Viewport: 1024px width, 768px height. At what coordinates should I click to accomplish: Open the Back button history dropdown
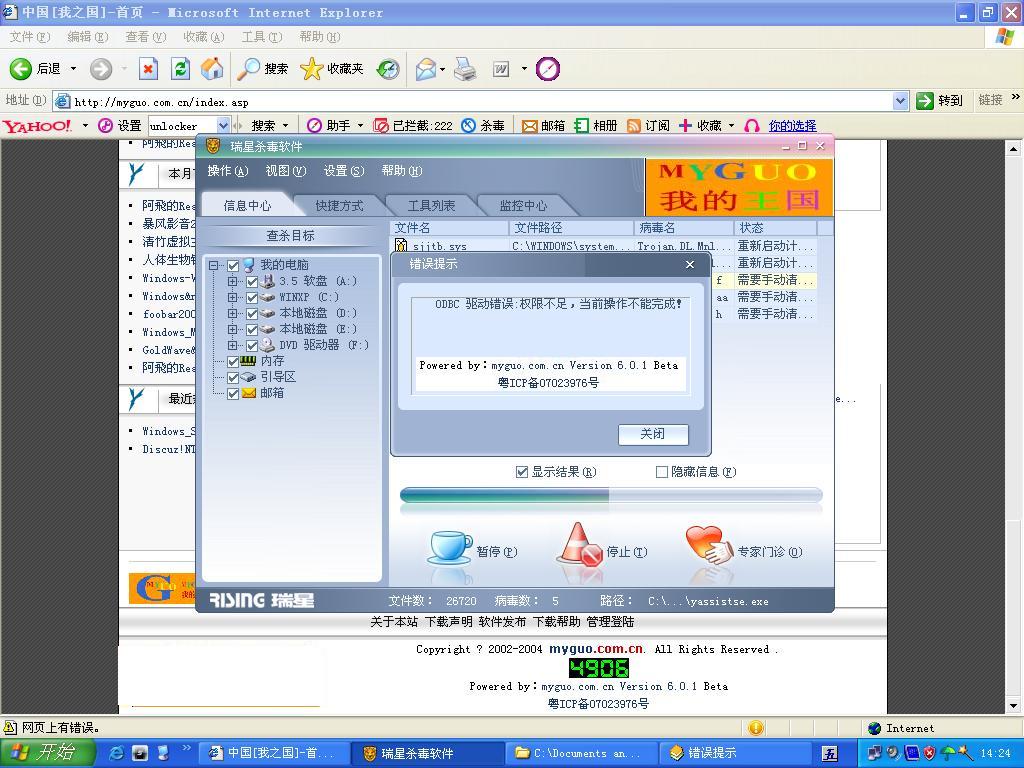point(73,69)
